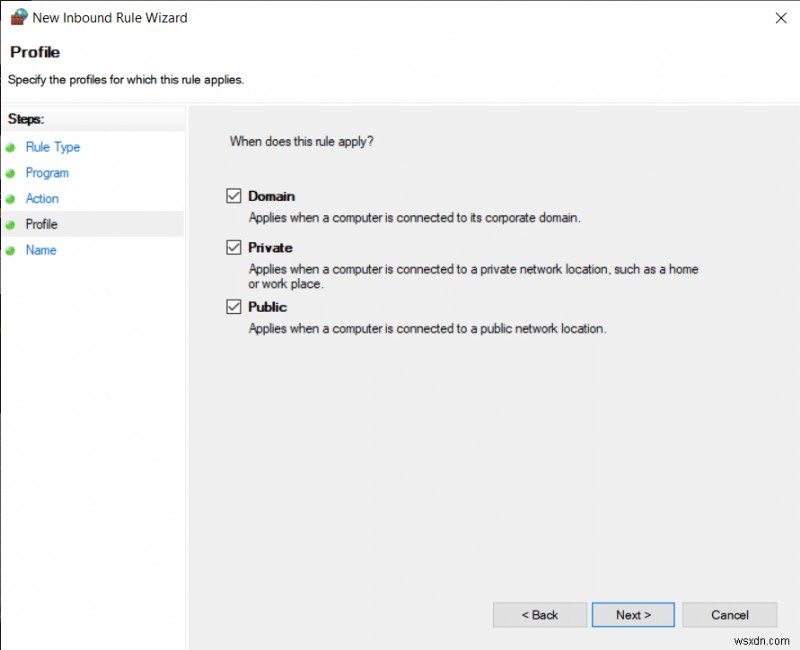Go to the Program step
The height and width of the screenshot is (650, 800).
47,173
